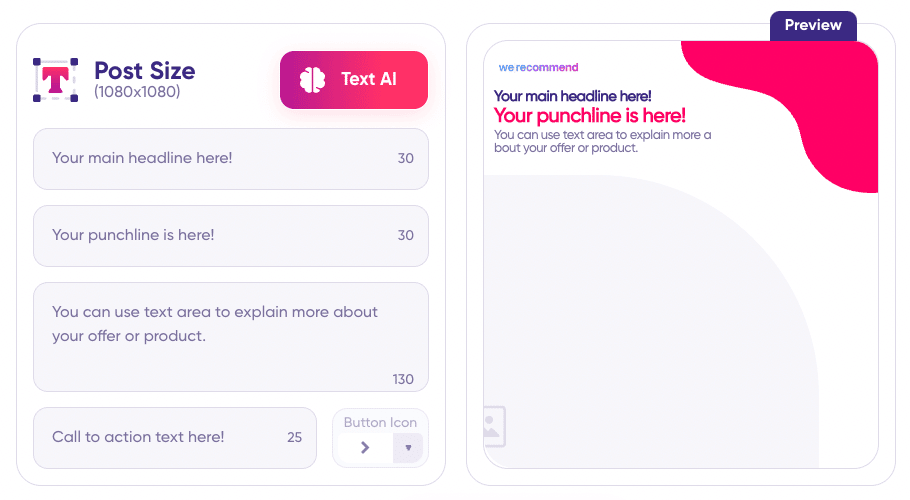Click the main headline text in preview
The image size is (910, 500).
click(x=572, y=96)
